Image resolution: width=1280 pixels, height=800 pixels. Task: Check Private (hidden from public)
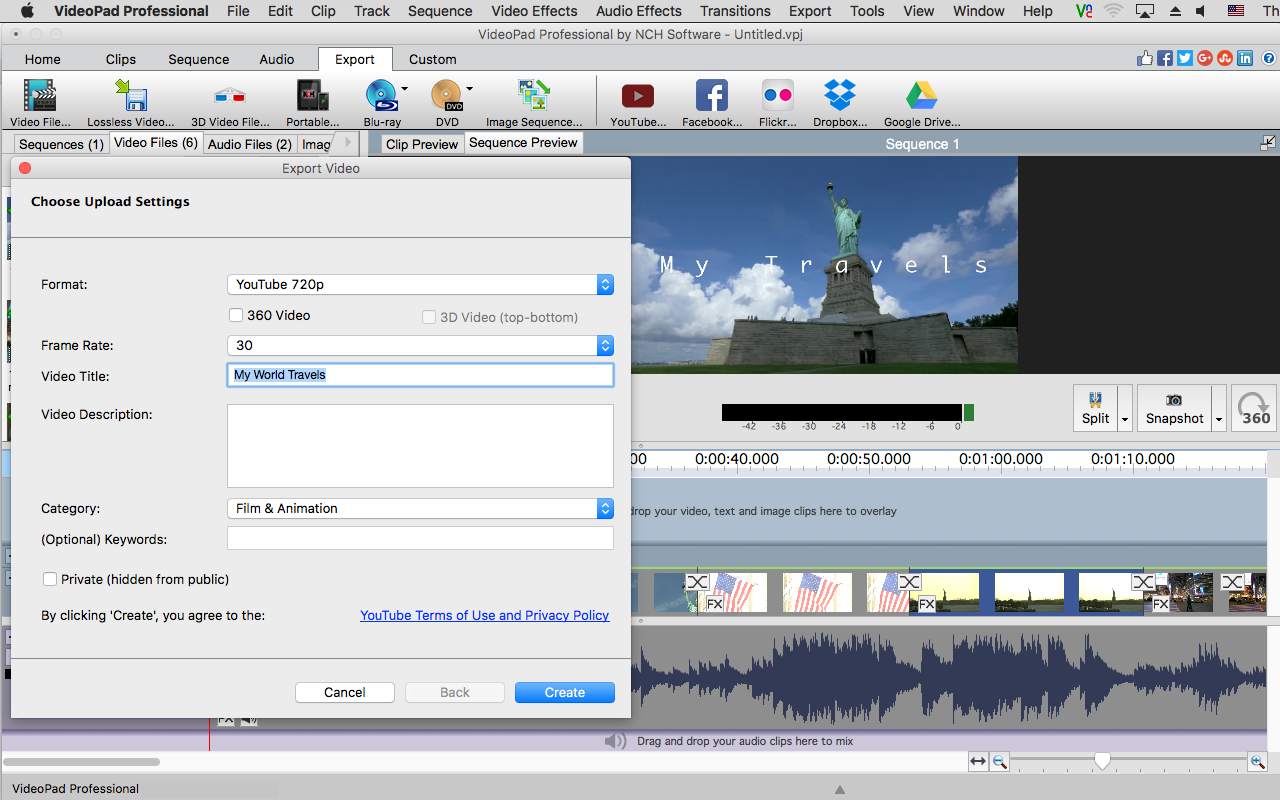(50, 579)
